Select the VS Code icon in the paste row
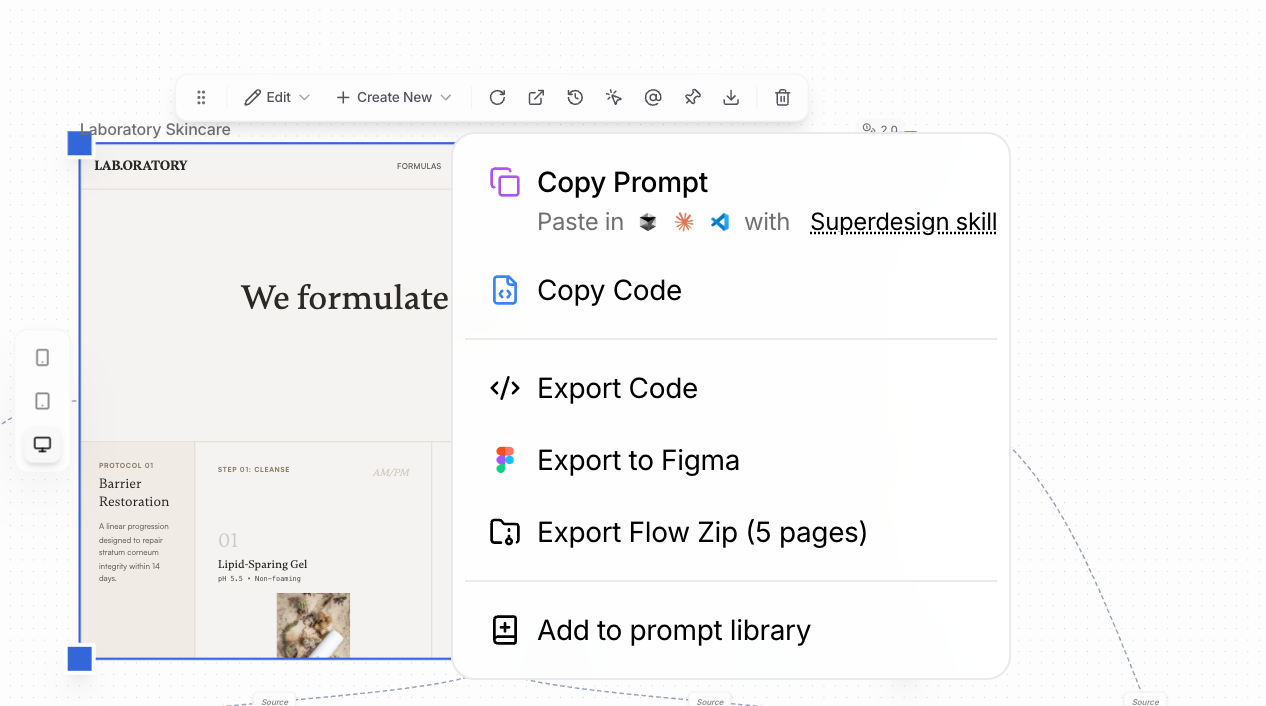The height and width of the screenshot is (706, 1266). [x=719, y=222]
